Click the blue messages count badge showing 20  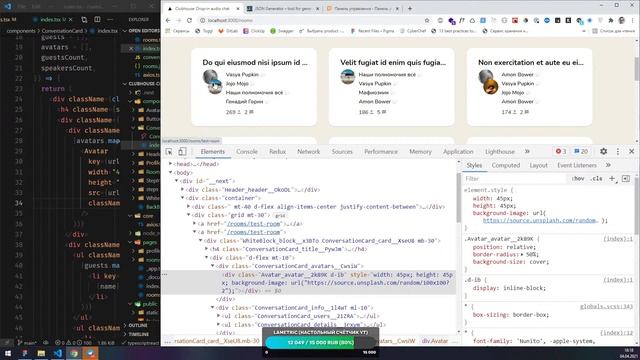[x=581, y=151]
